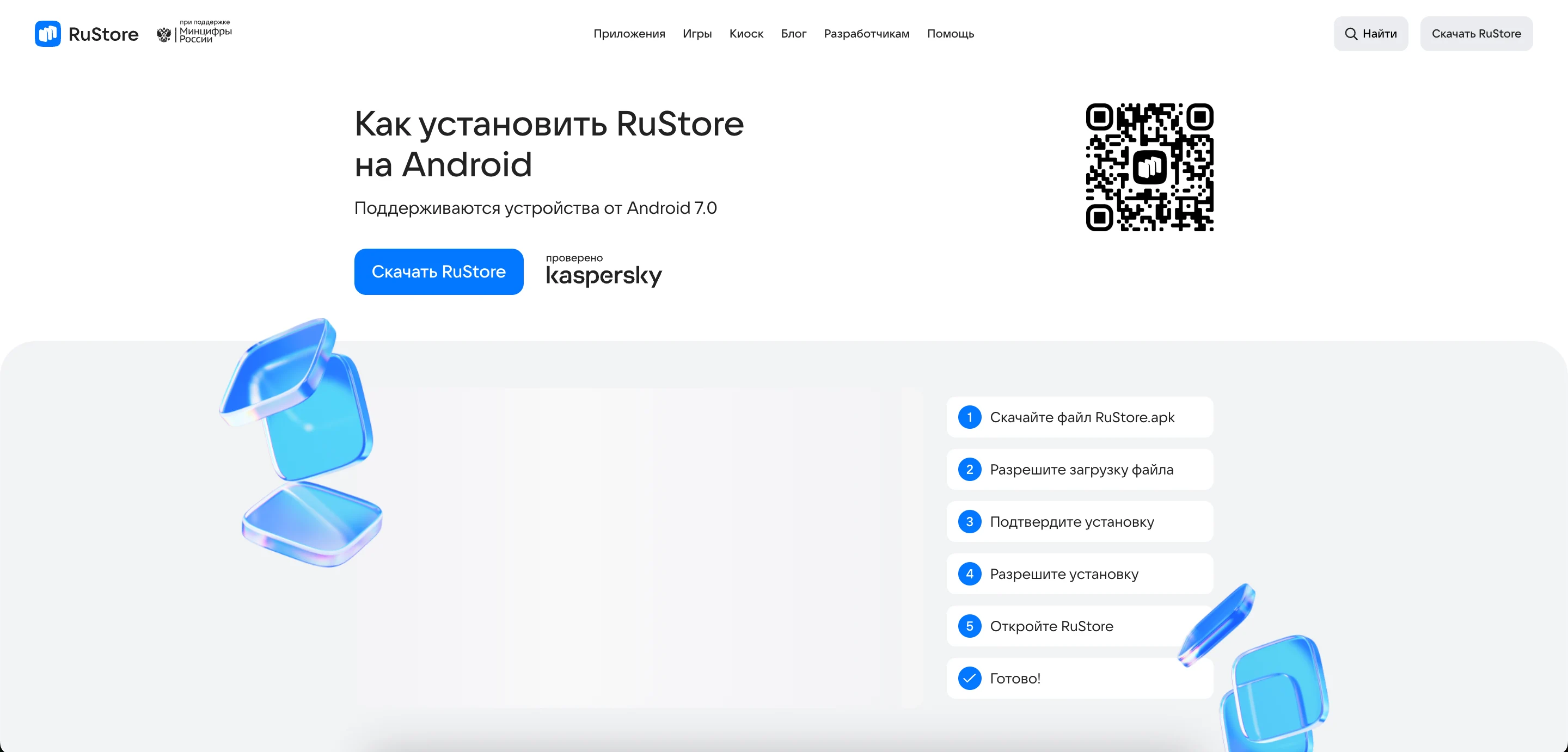This screenshot has width=1568, height=752.
Task: Select step Подтвердите установку
Action: tap(1079, 522)
